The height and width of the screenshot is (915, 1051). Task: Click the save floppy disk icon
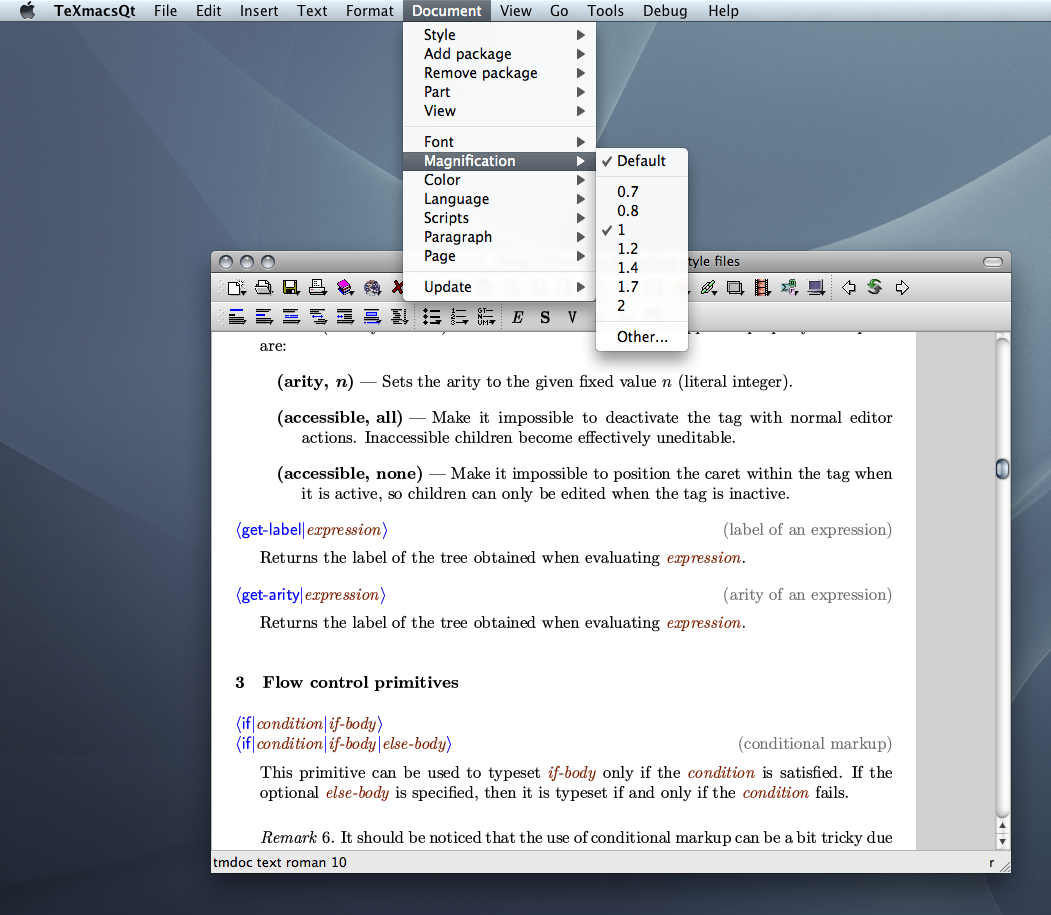(291, 288)
